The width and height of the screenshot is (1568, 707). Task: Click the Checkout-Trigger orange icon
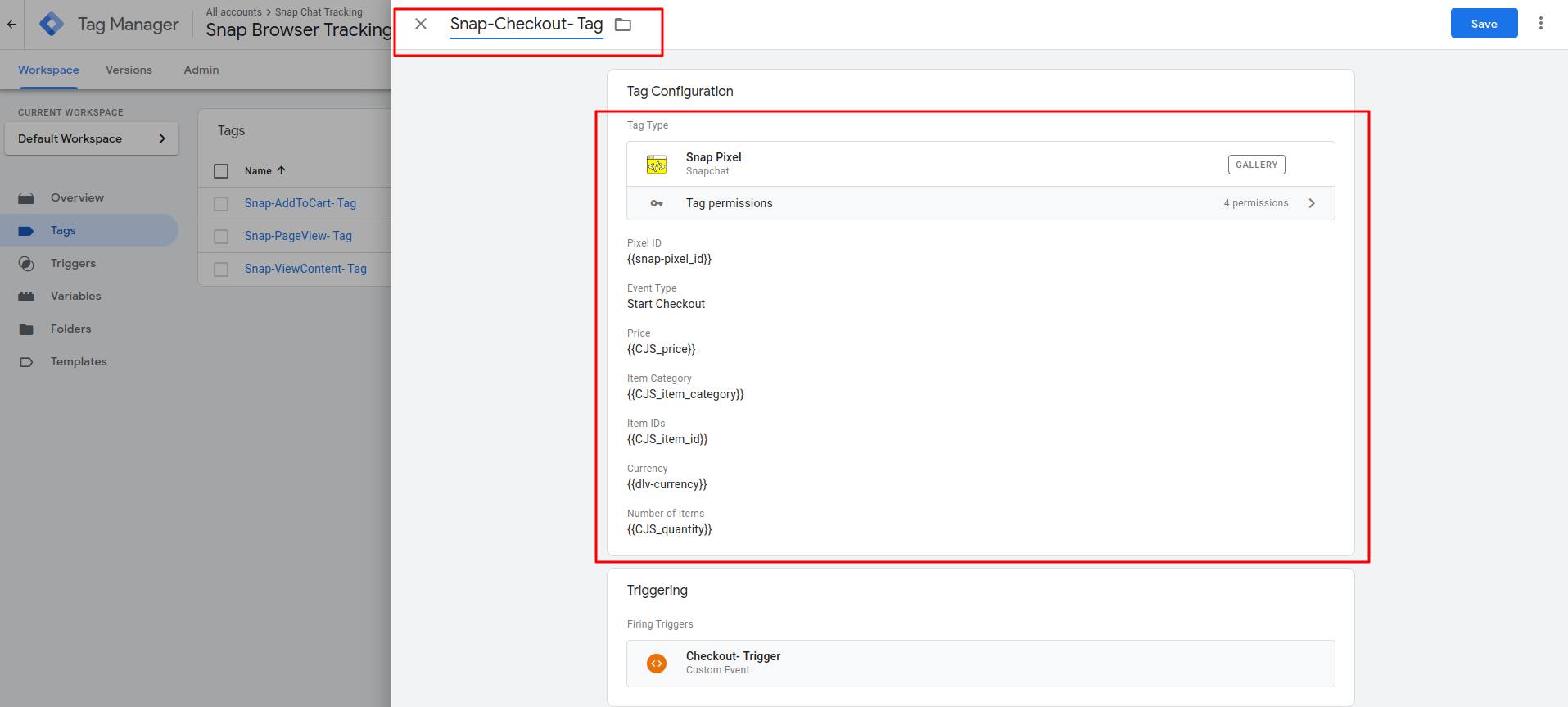(657, 663)
